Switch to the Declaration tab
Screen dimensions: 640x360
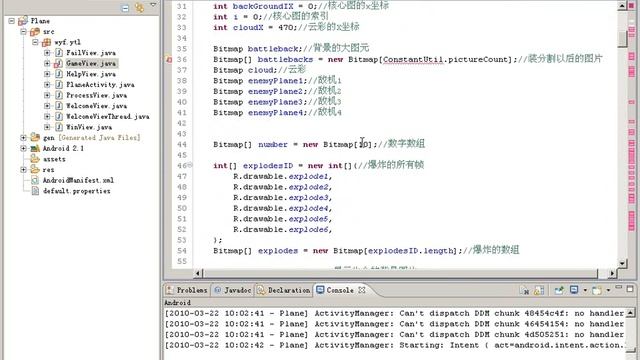pos(284,290)
